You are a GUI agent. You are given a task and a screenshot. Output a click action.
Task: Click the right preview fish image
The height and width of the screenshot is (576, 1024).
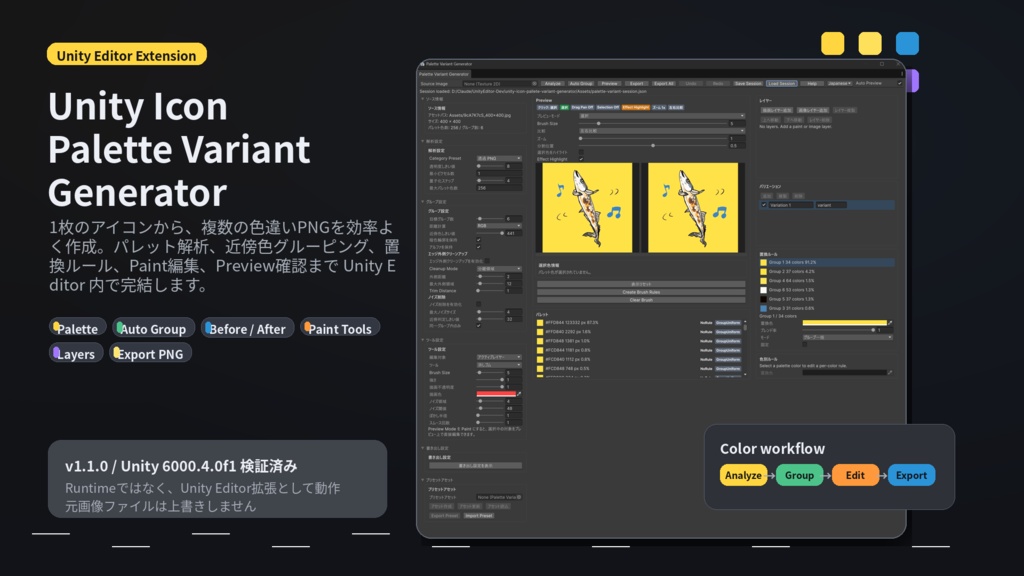pos(693,207)
